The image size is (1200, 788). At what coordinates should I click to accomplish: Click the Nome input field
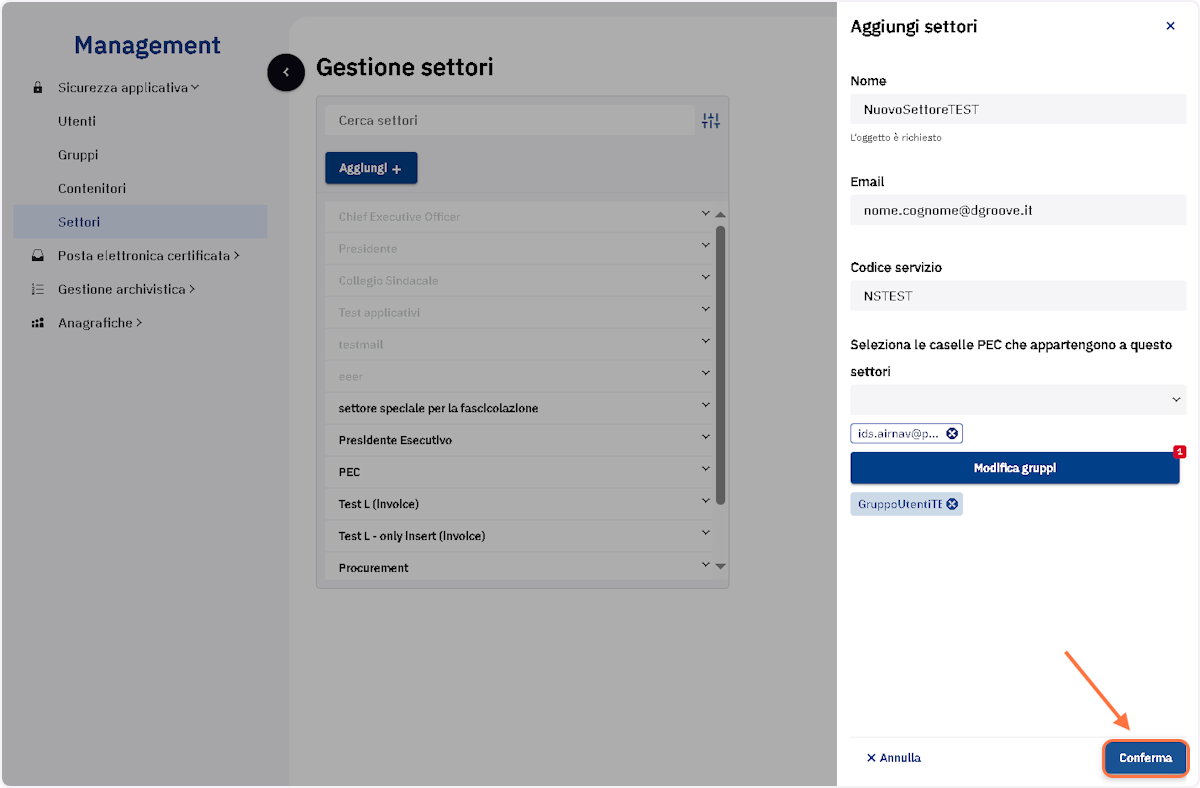(1018, 109)
